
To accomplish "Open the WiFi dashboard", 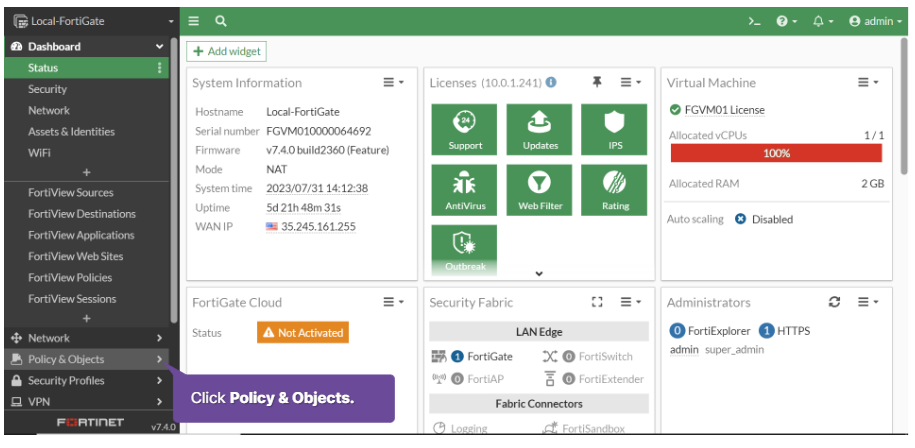I will point(39,153).
